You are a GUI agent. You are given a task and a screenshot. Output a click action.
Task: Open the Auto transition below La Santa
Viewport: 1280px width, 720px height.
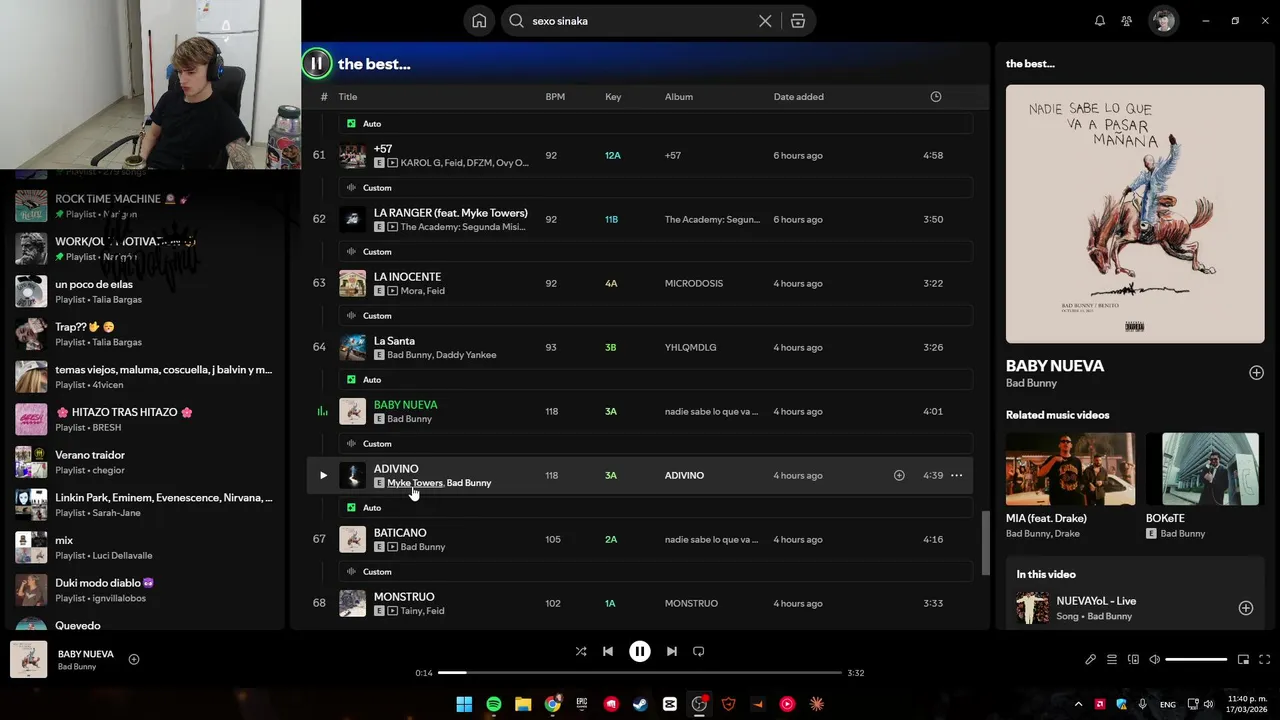point(655,380)
